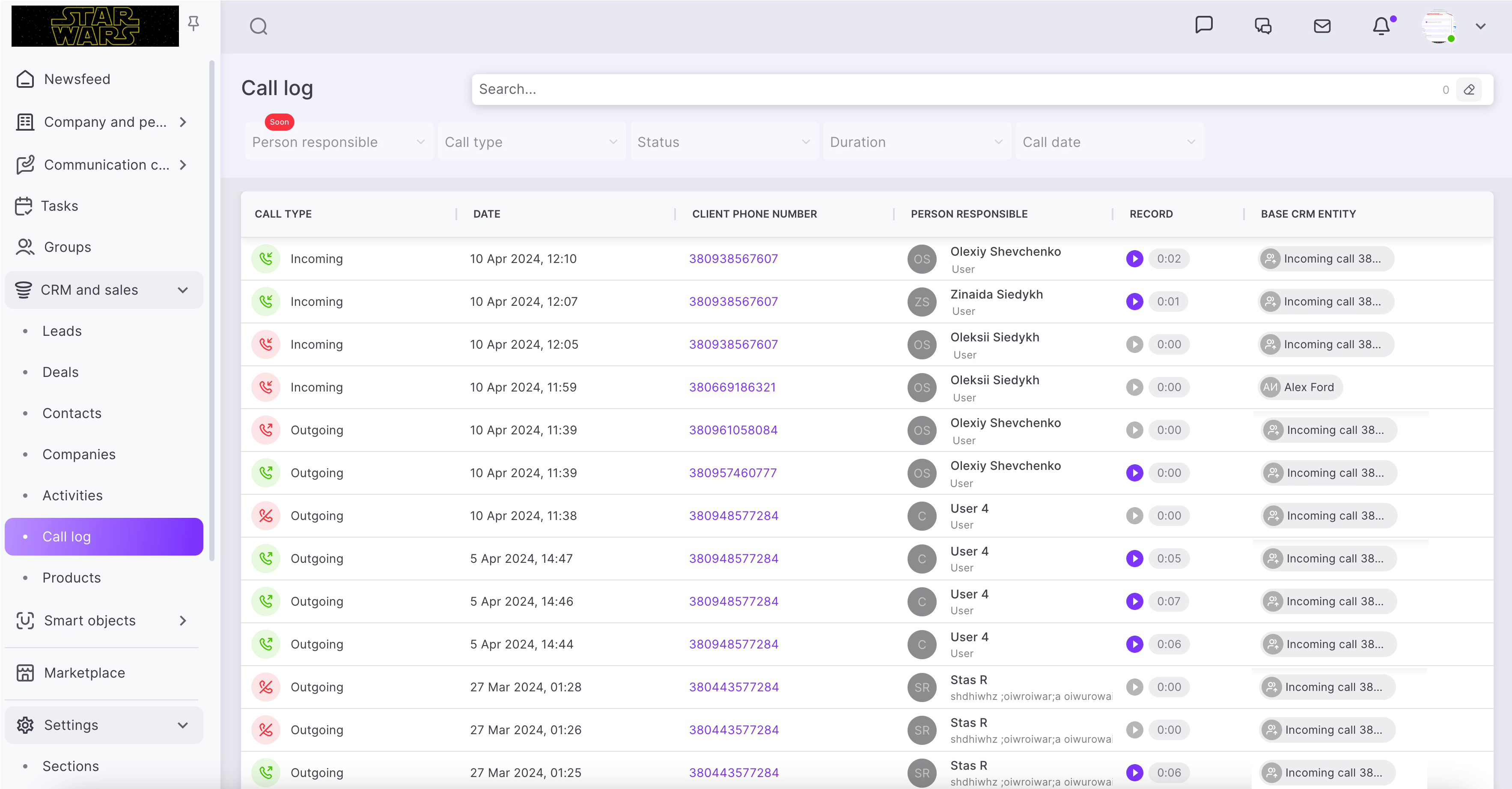Expand the user profile menu chevron

point(1480,27)
